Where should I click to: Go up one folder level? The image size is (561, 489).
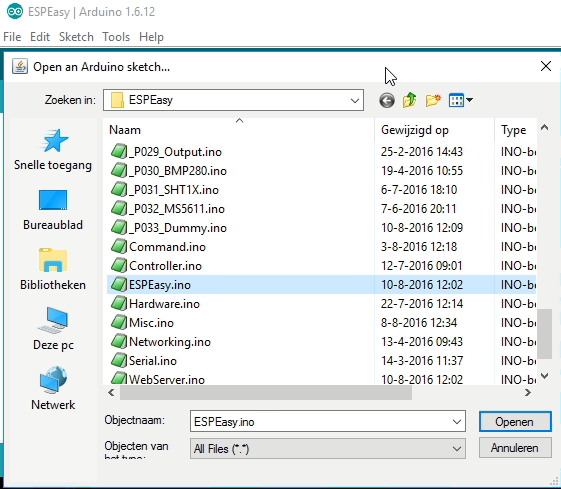click(x=410, y=100)
